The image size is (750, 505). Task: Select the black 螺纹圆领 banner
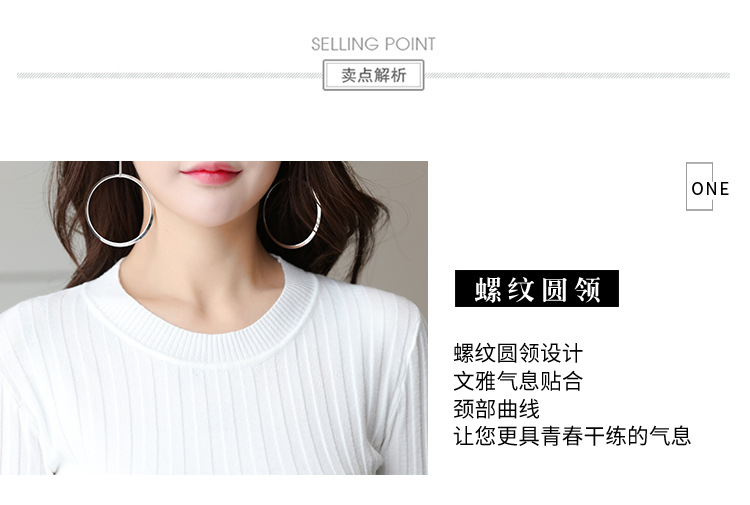[537, 288]
